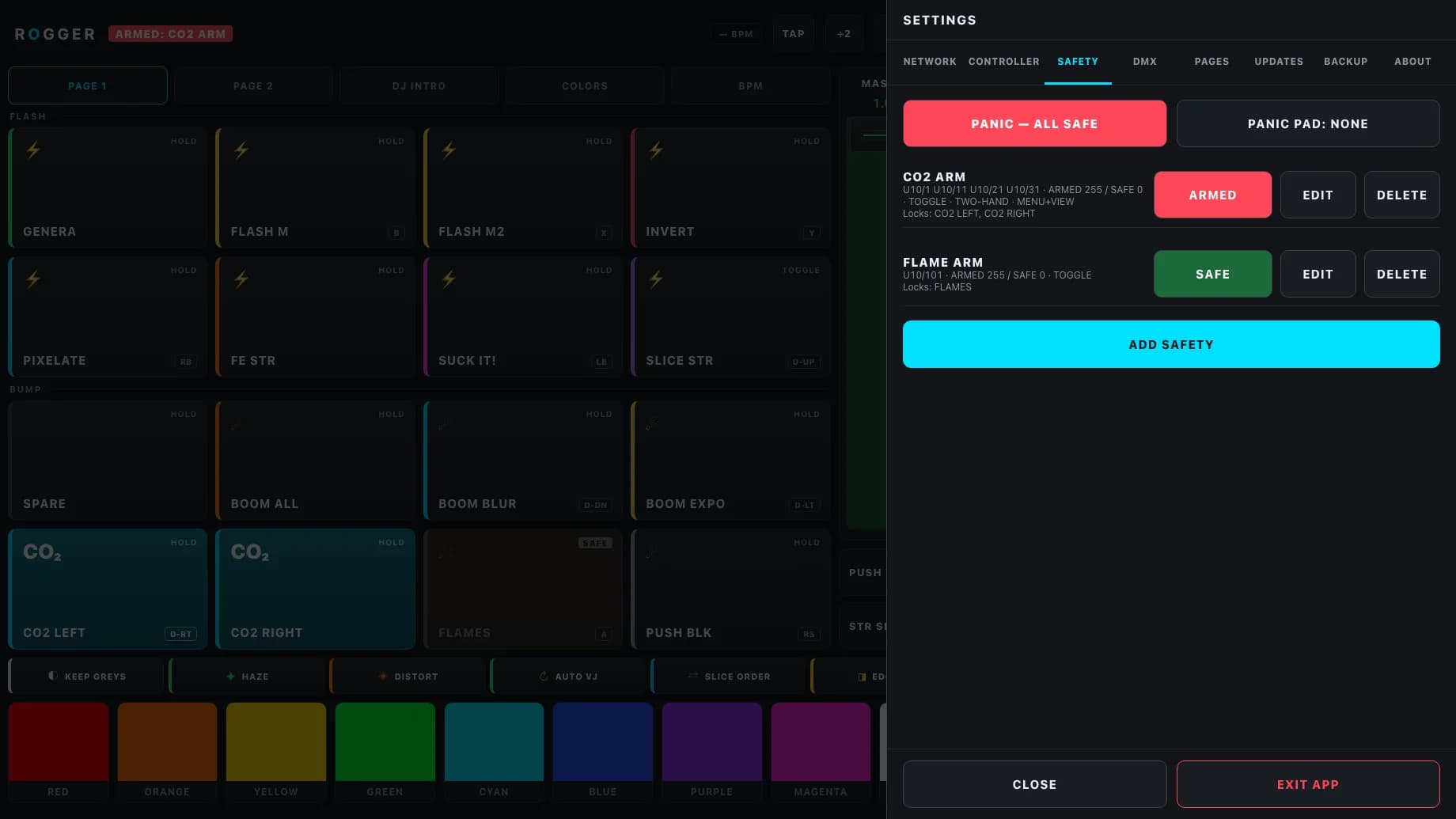
Task: Switch to the Controller settings tab
Action: point(1004,62)
